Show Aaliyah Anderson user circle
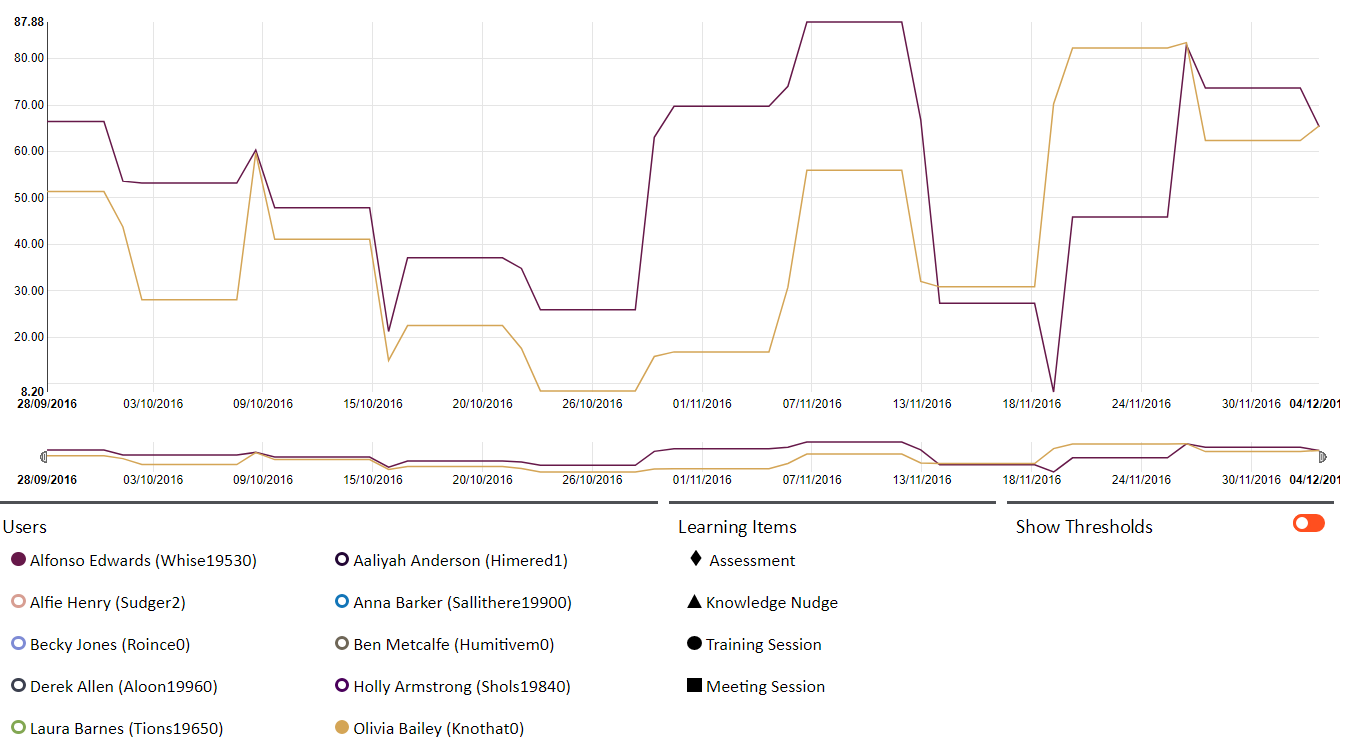This screenshot has height=750, width=1357. [x=341, y=561]
